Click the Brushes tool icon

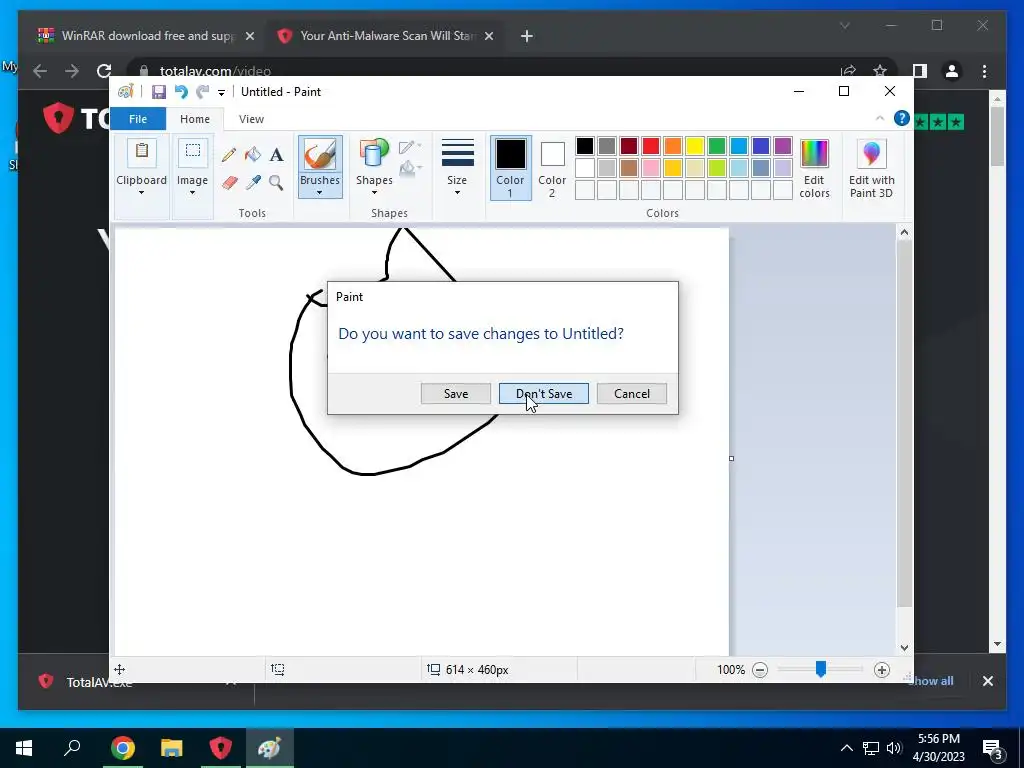coord(320,155)
